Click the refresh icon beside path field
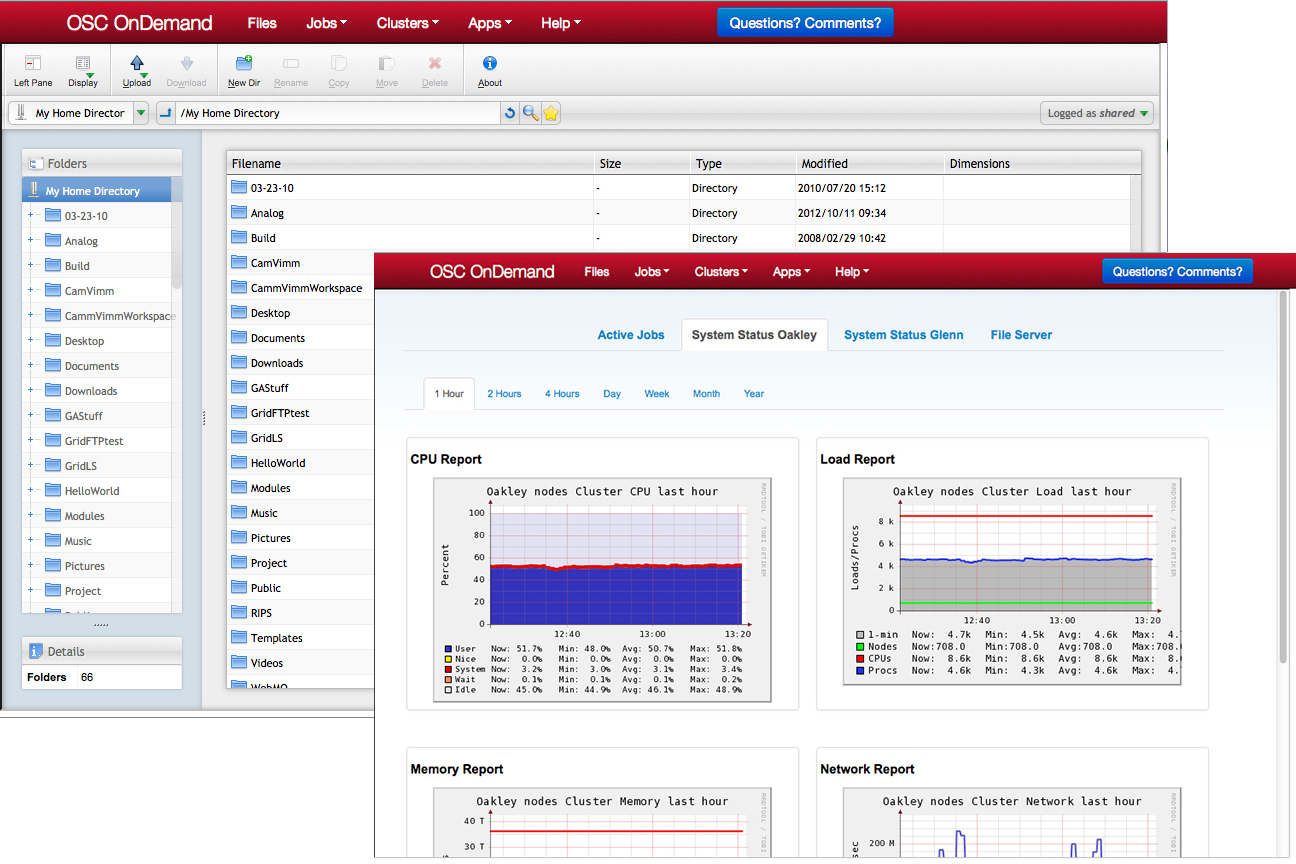The width and height of the screenshot is (1296, 864). 510,113
